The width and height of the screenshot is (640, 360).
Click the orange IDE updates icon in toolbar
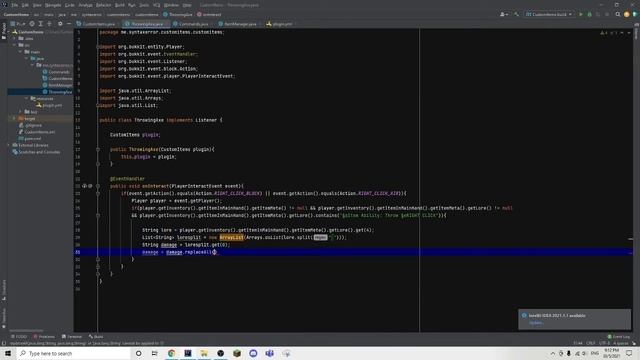coord(627,14)
